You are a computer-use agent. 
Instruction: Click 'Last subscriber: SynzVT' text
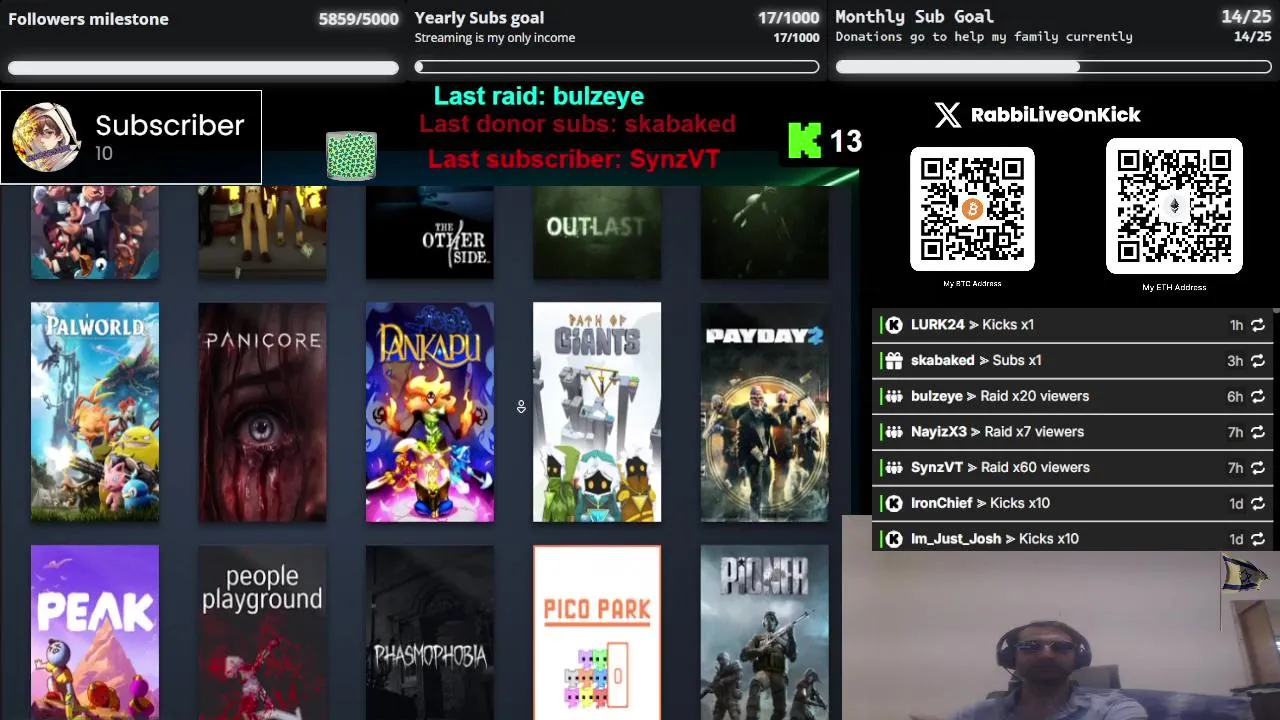click(574, 159)
